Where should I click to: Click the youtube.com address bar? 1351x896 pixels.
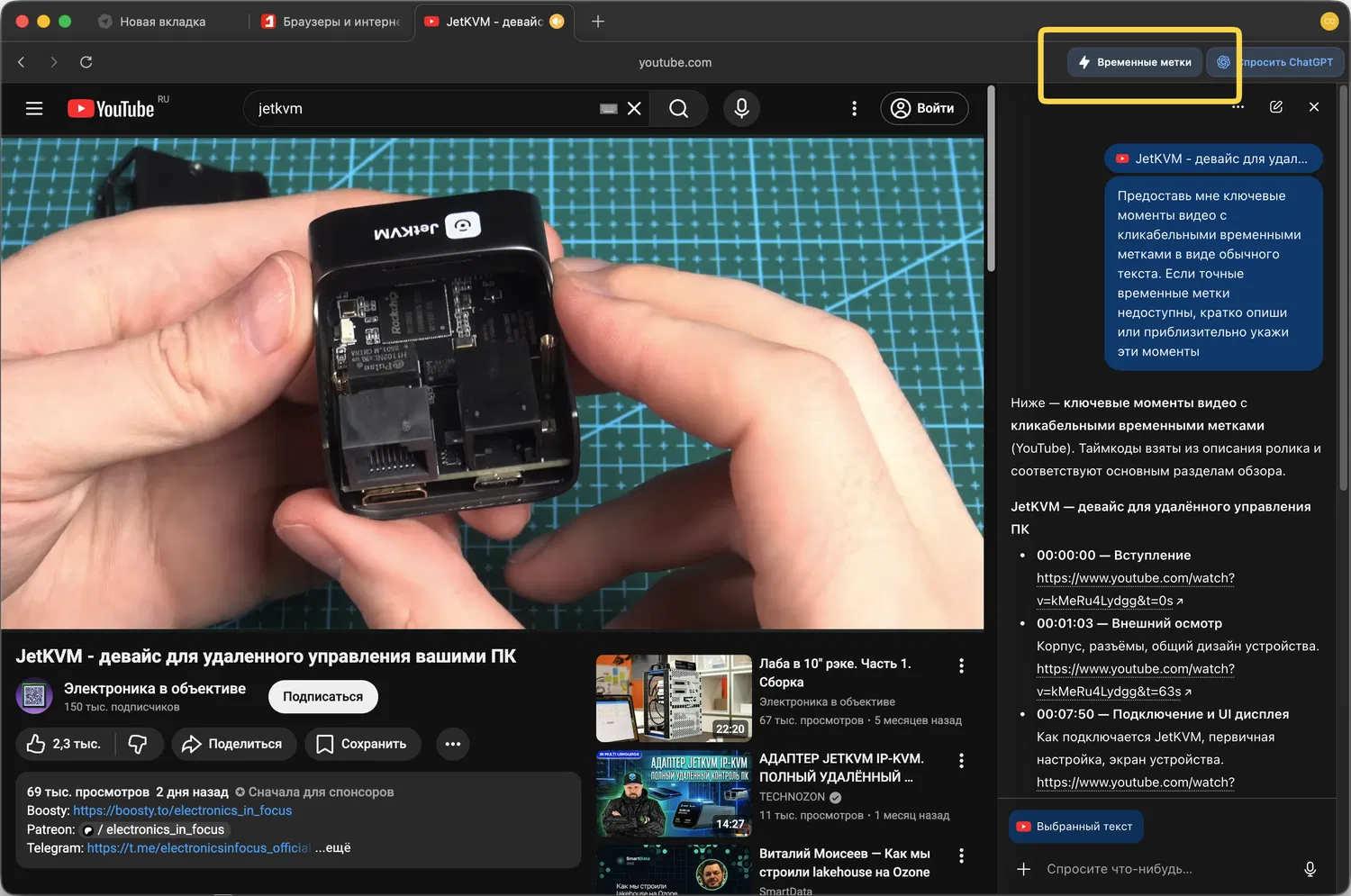675,62
